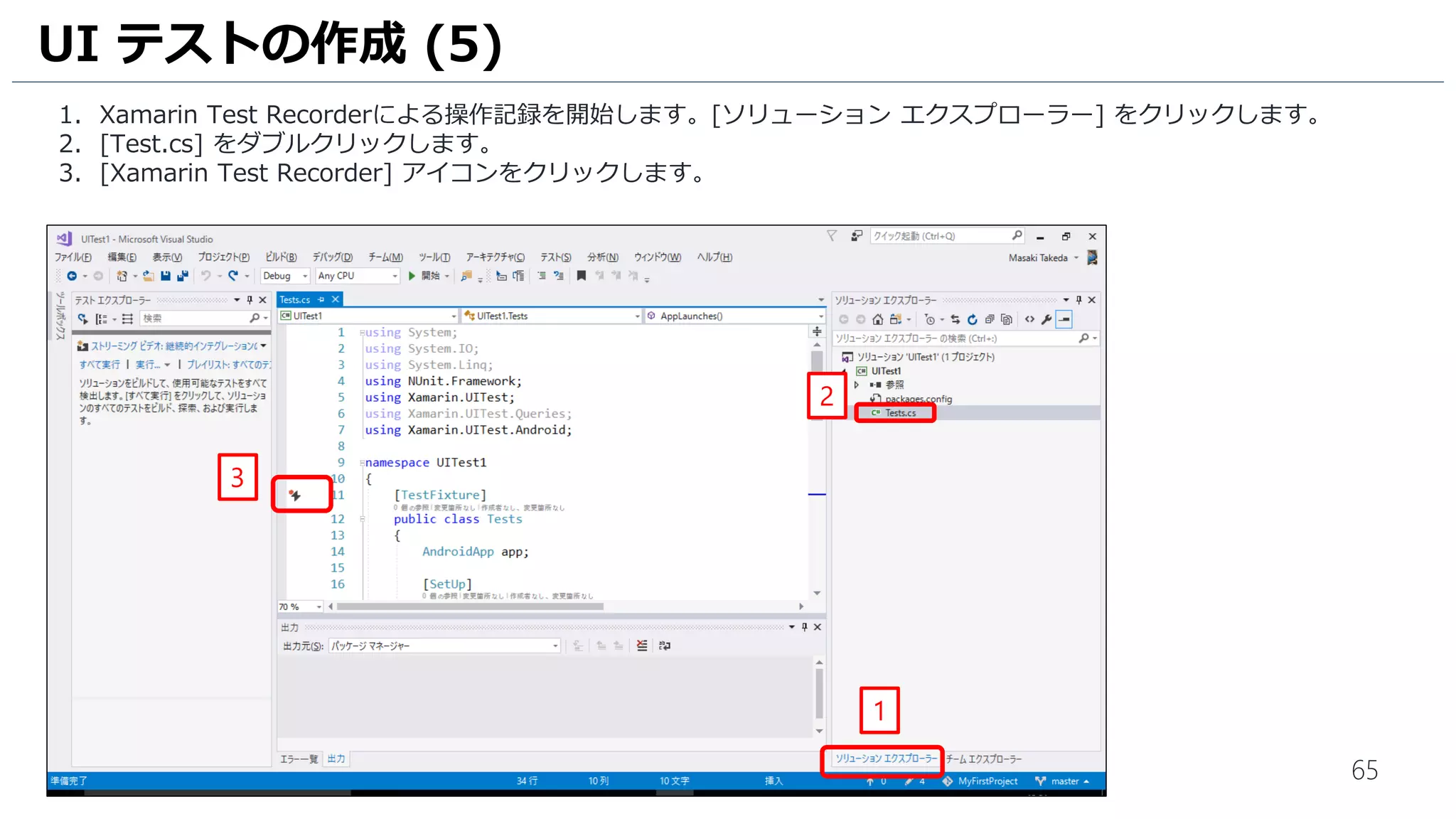The image size is (1456, 819).
Task: Click the Properties wrench icon
Action: [x=1046, y=320]
